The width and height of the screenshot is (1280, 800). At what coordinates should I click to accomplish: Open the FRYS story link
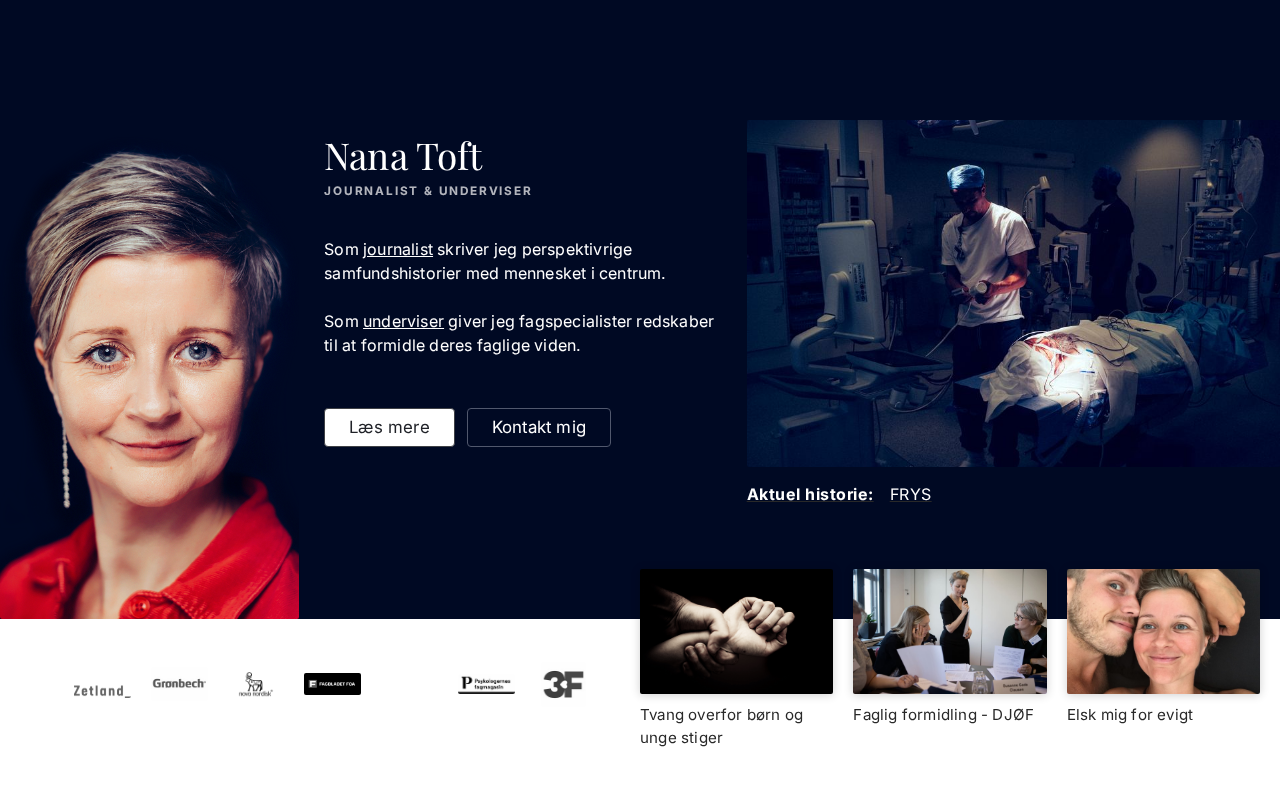[x=910, y=494]
